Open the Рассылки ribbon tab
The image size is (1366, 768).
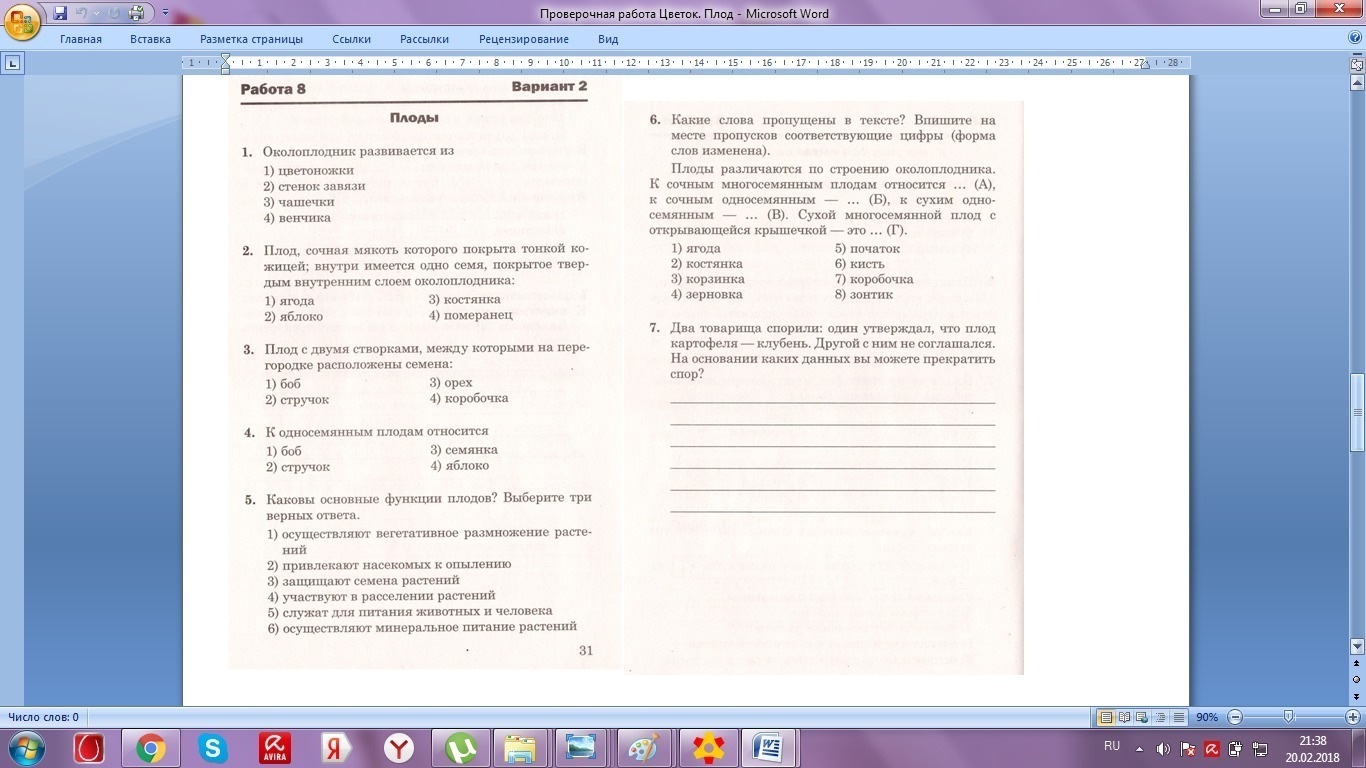point(424,39)
